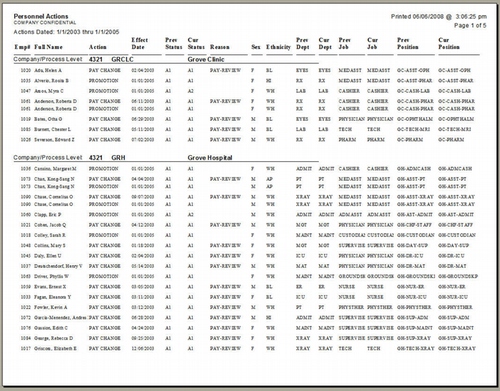Select the "Sex" column header
Viewport: 500px width, 391px height.
(x=256, y=47)
